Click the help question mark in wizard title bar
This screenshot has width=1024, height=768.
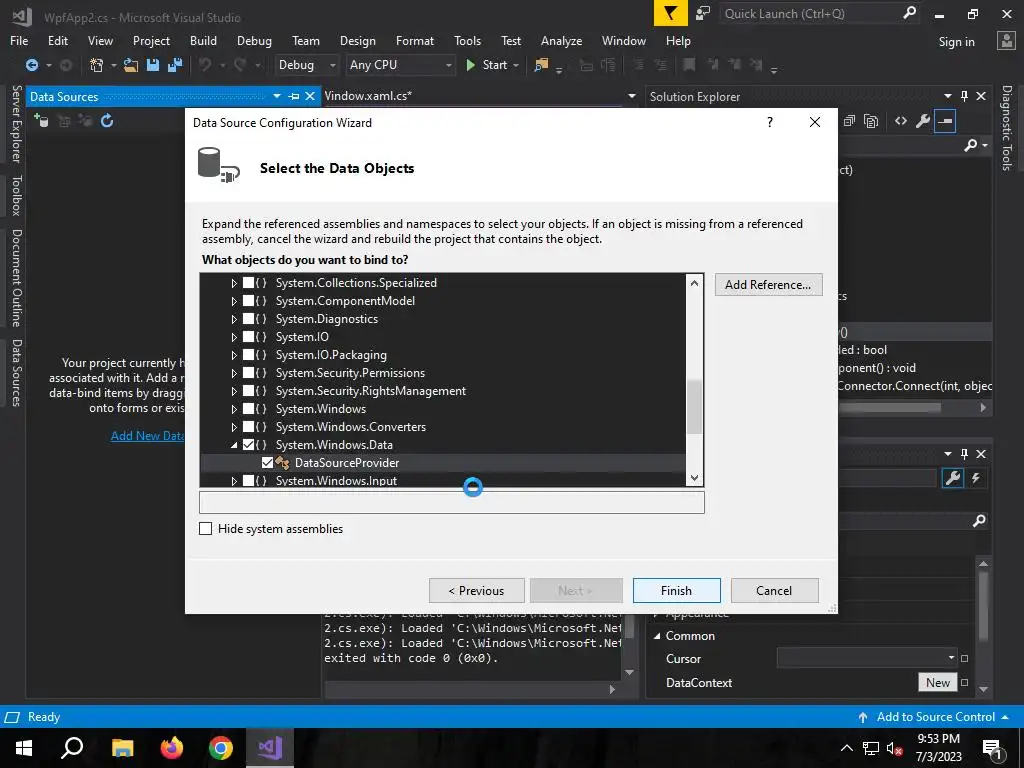click(770, 122)
